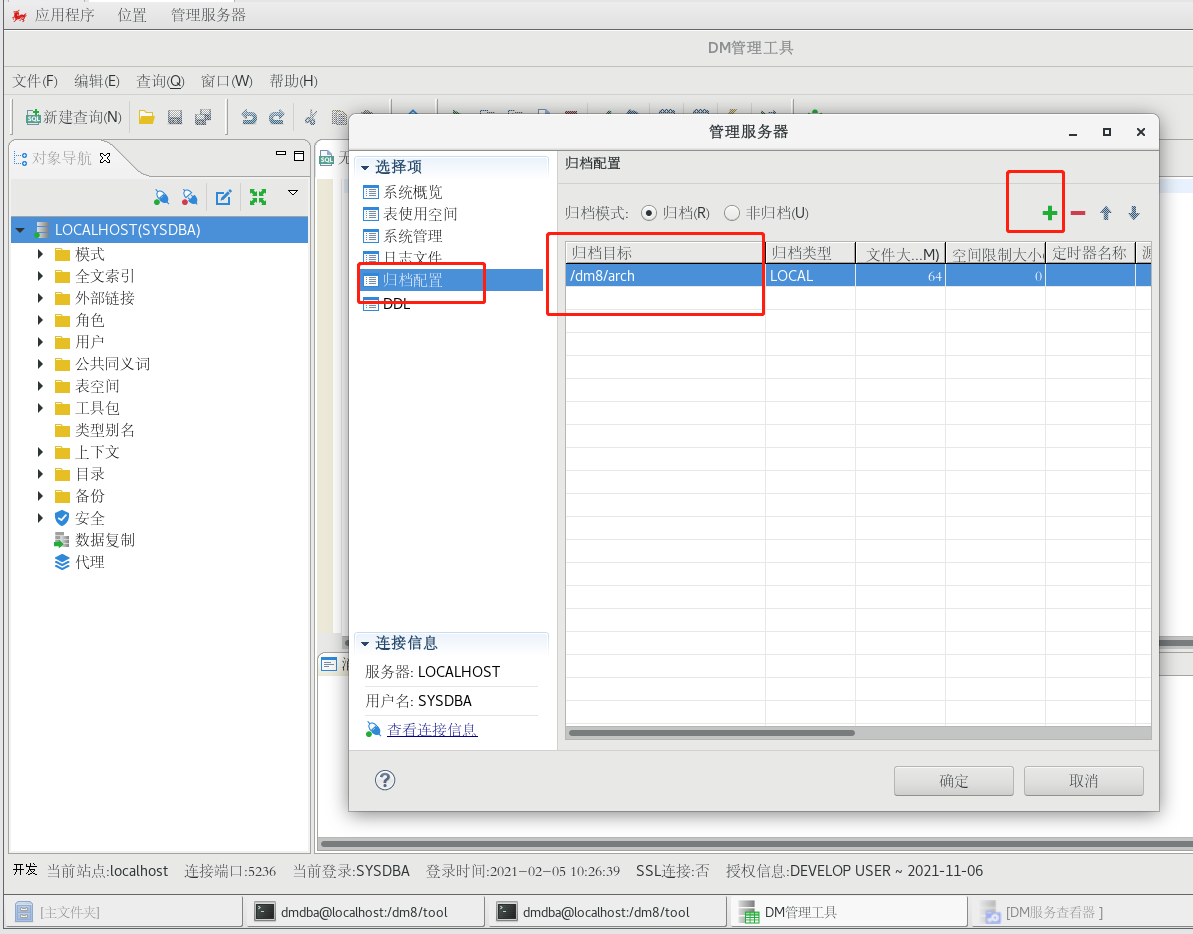Click the New Query (新建查询) toolbar button

click(x=74, y=117)
